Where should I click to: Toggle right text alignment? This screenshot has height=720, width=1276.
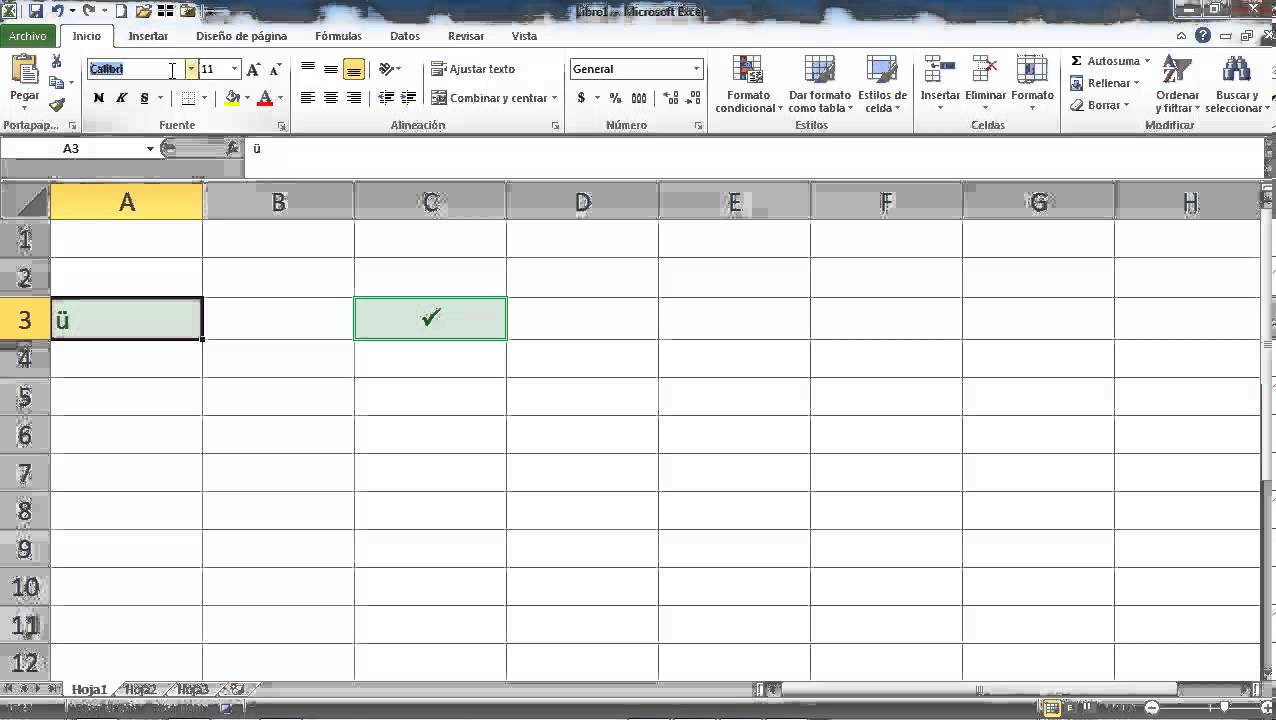coord(353,98)
